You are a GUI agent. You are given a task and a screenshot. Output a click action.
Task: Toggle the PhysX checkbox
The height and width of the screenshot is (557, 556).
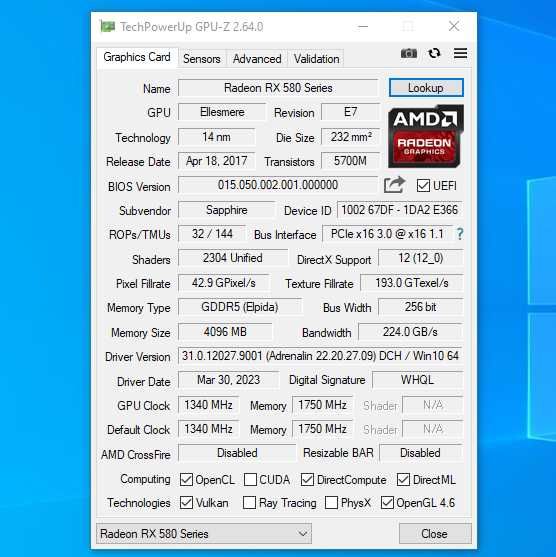(331, 502)
